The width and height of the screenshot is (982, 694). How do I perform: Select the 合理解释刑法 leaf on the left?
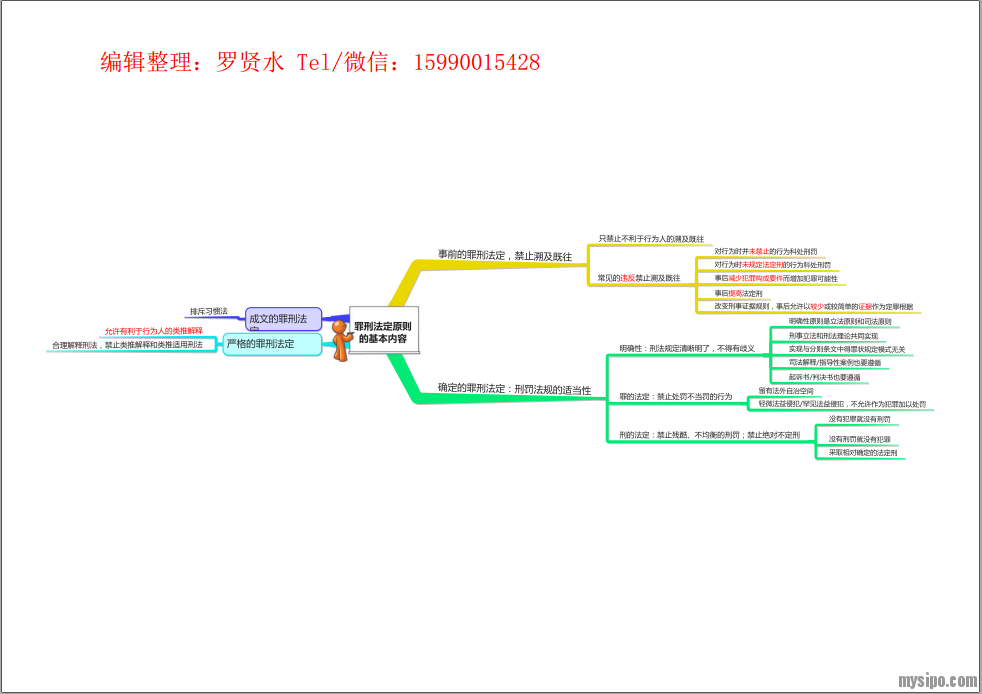tap(126, 345)
